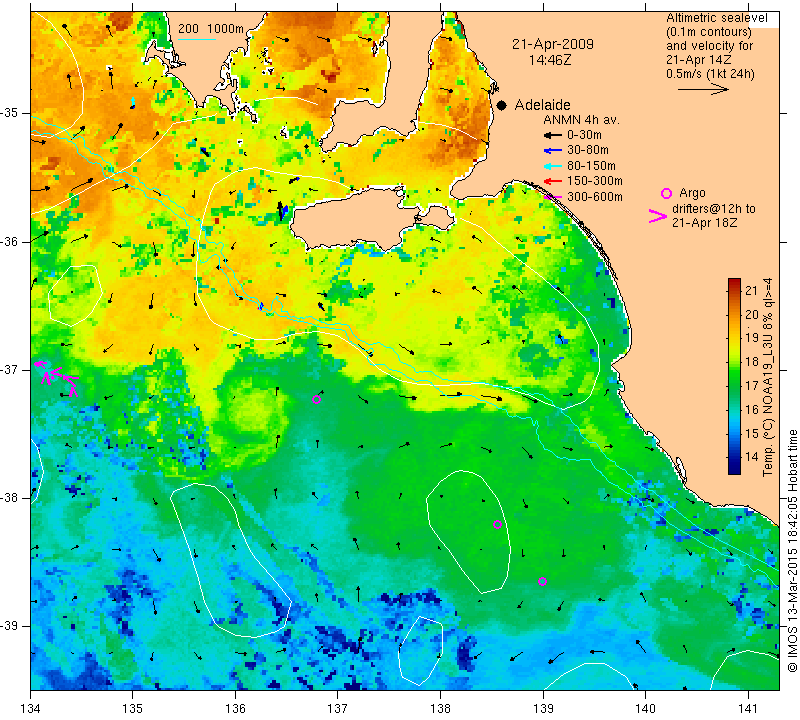Click the 'drifters@12h to' legend text
This screenshot has width=800, height=720.
(714, 209)
